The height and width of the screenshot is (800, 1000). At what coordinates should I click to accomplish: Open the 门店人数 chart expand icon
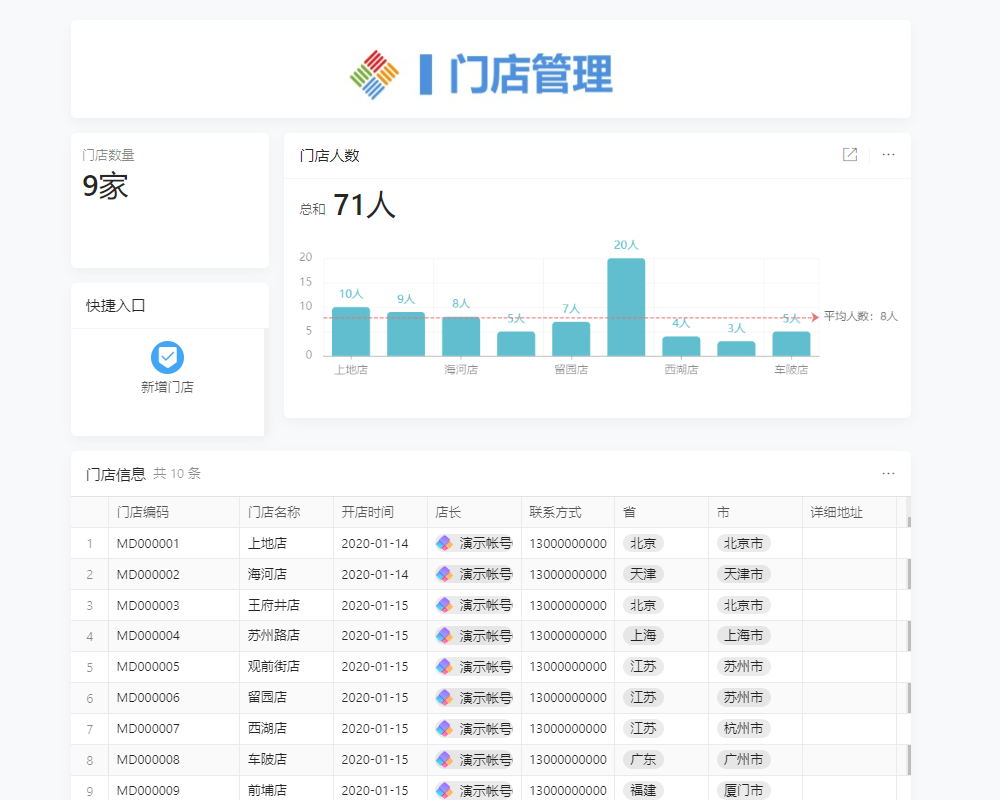pos(849,155)
